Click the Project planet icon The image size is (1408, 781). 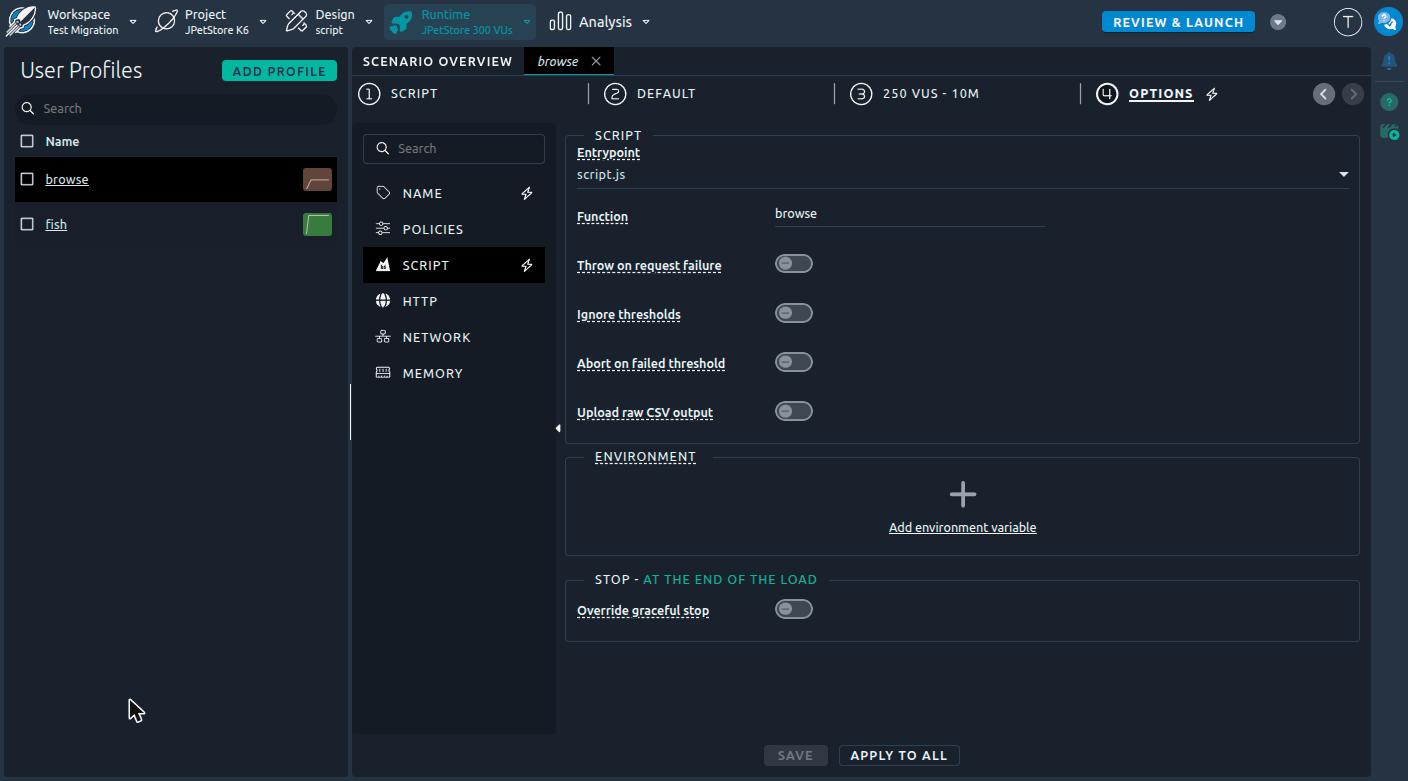click(166, 21)
